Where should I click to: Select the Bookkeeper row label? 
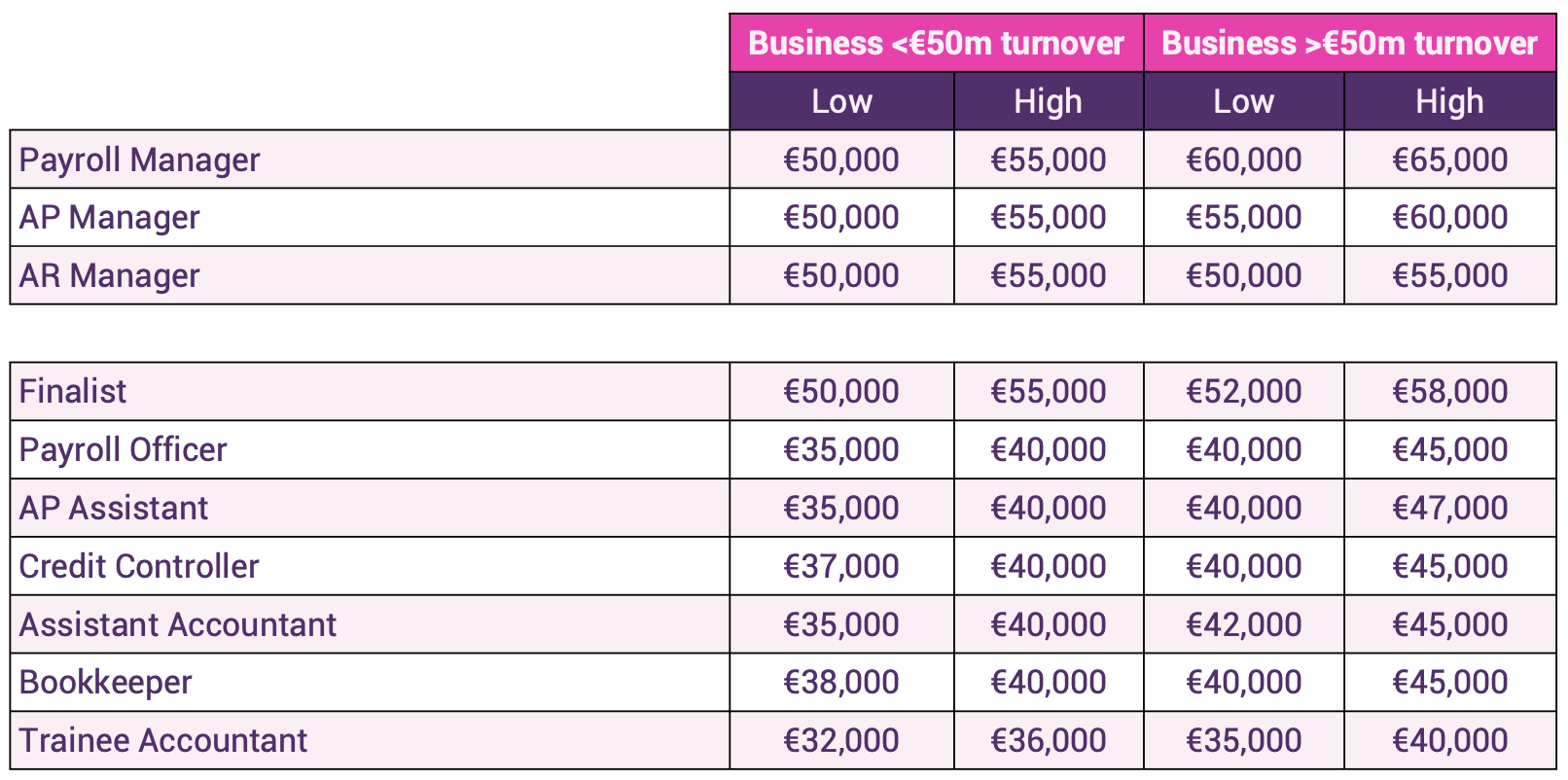coord(106,683)
